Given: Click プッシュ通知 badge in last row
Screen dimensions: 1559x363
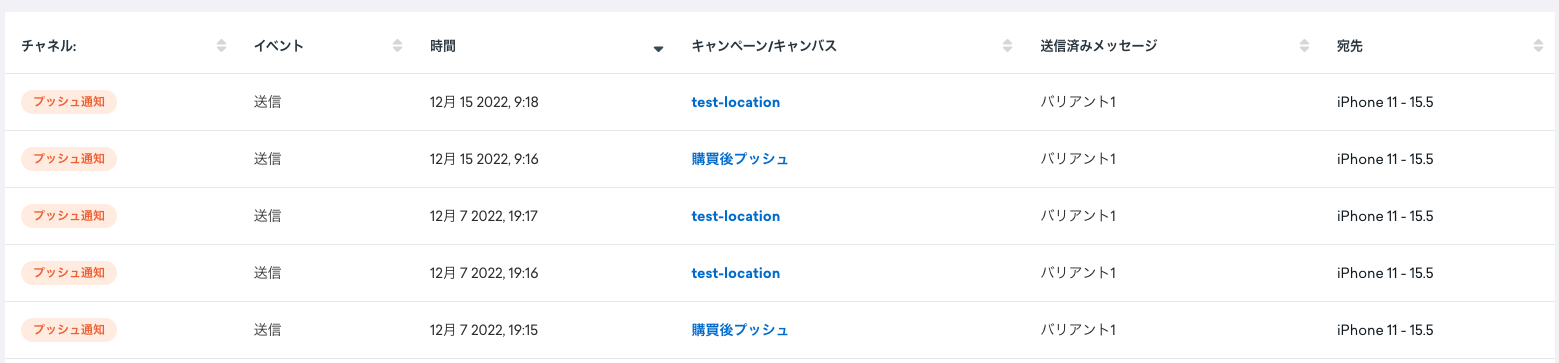Looking at the screenshot, I should 69,330.
